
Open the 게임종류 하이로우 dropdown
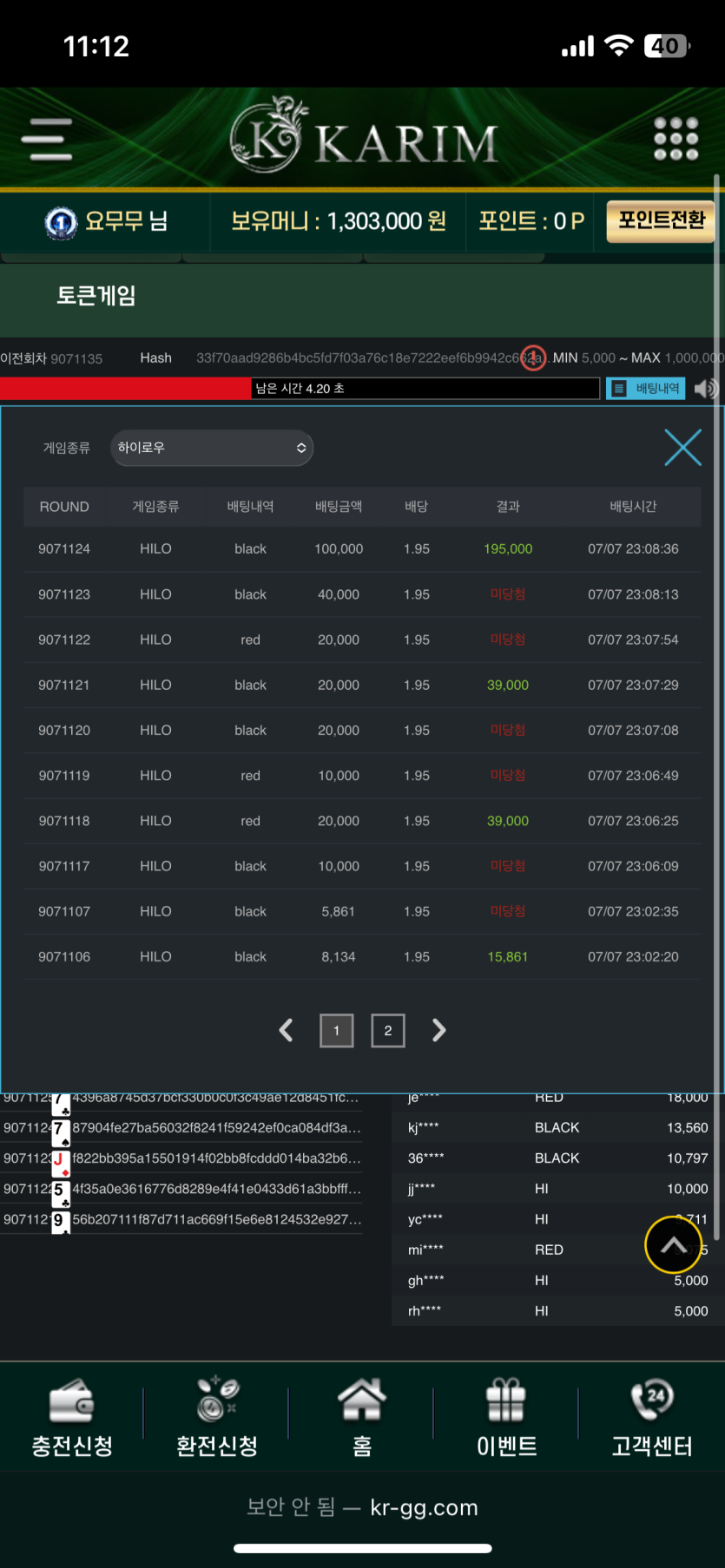coord(211,448)
